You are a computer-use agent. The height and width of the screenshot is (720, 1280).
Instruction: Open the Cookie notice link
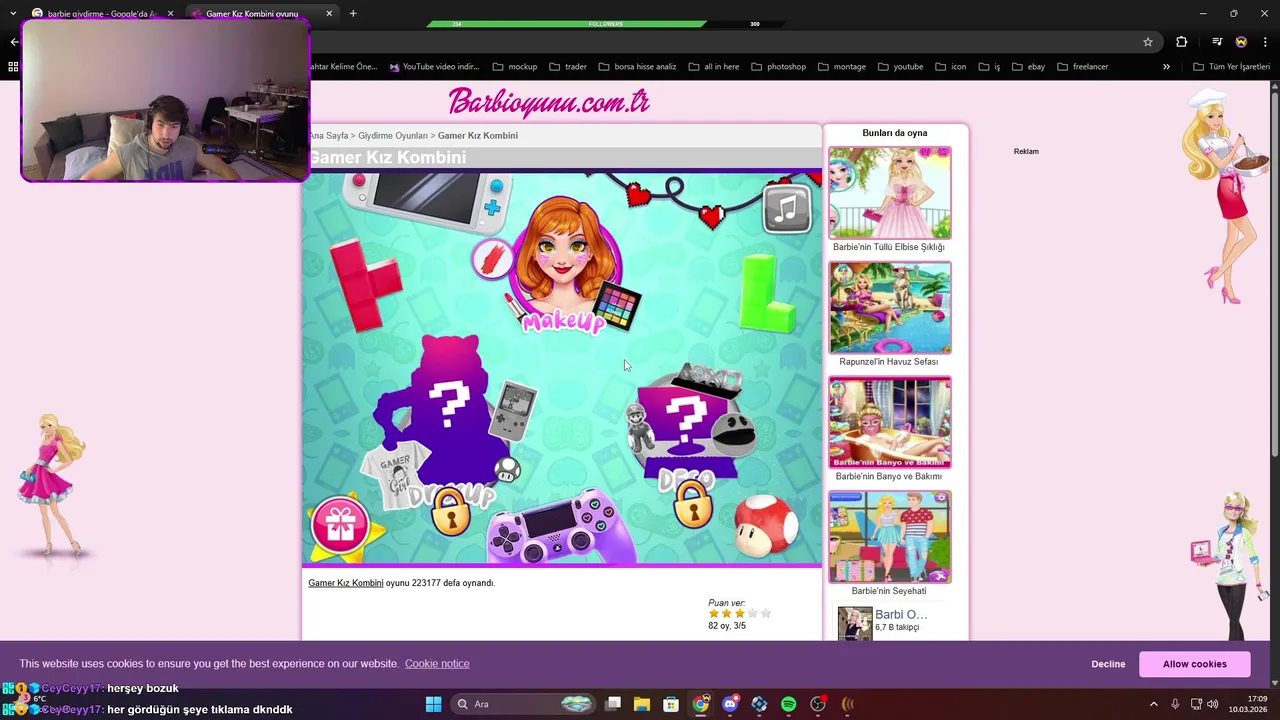[437, 664]
